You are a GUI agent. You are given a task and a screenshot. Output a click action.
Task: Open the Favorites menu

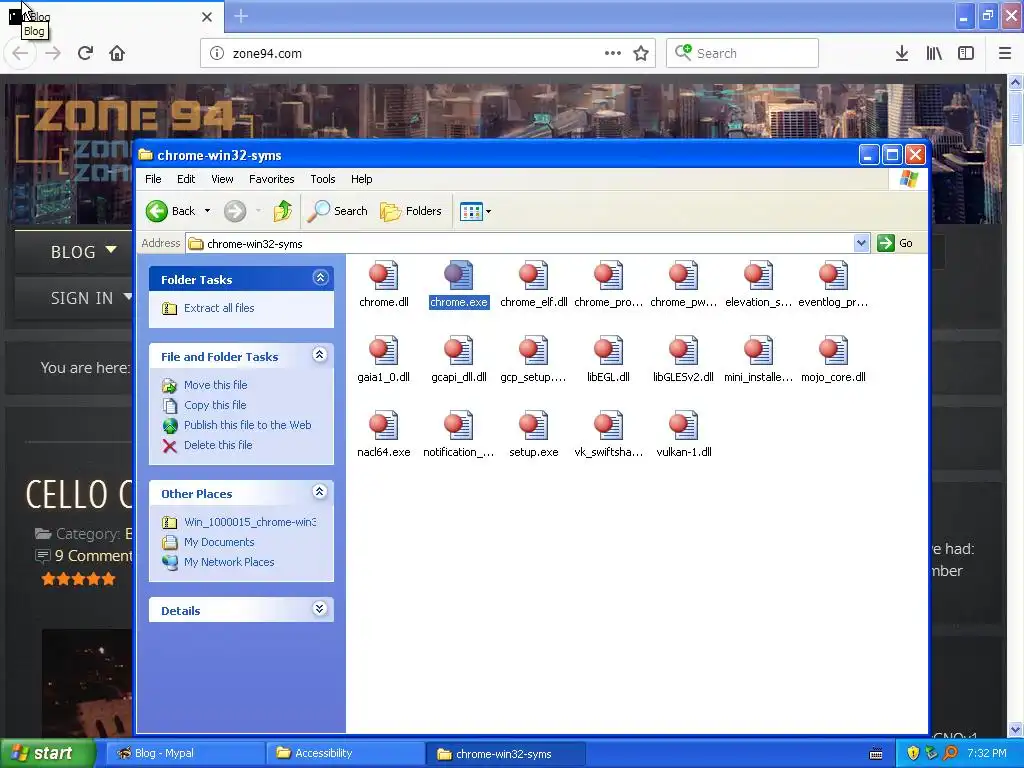click(x=272, y=179)
